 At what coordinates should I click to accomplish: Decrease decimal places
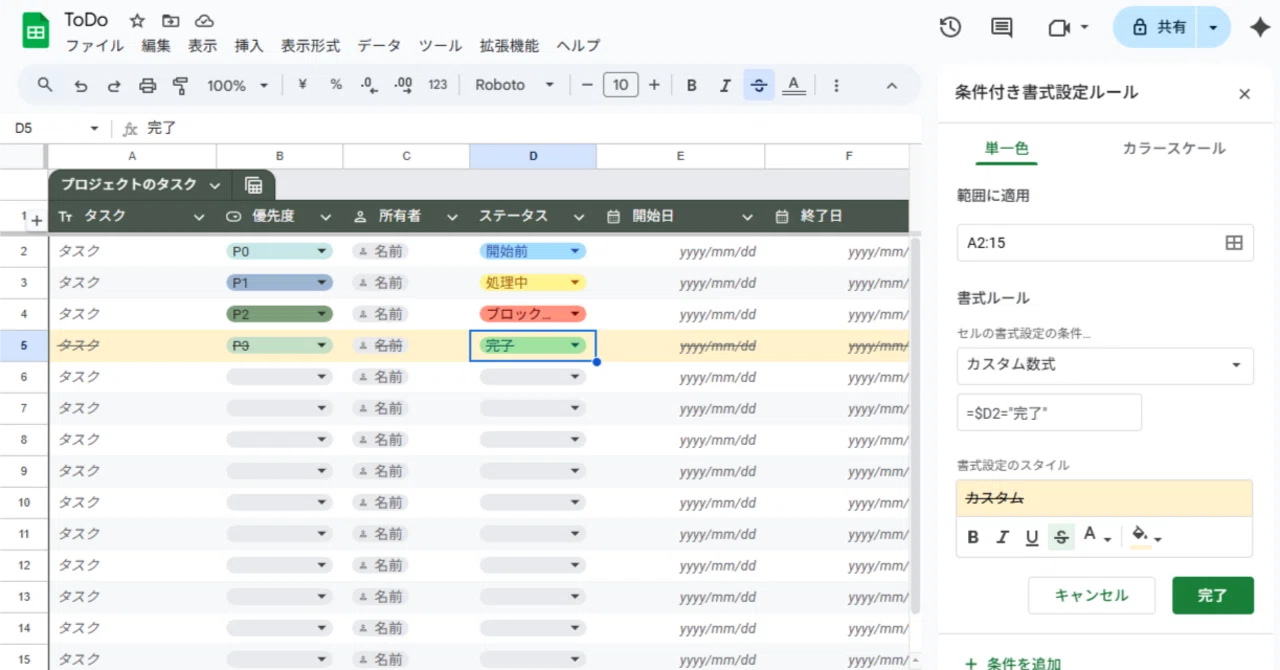pyautogui.click(x=369, y=85)
